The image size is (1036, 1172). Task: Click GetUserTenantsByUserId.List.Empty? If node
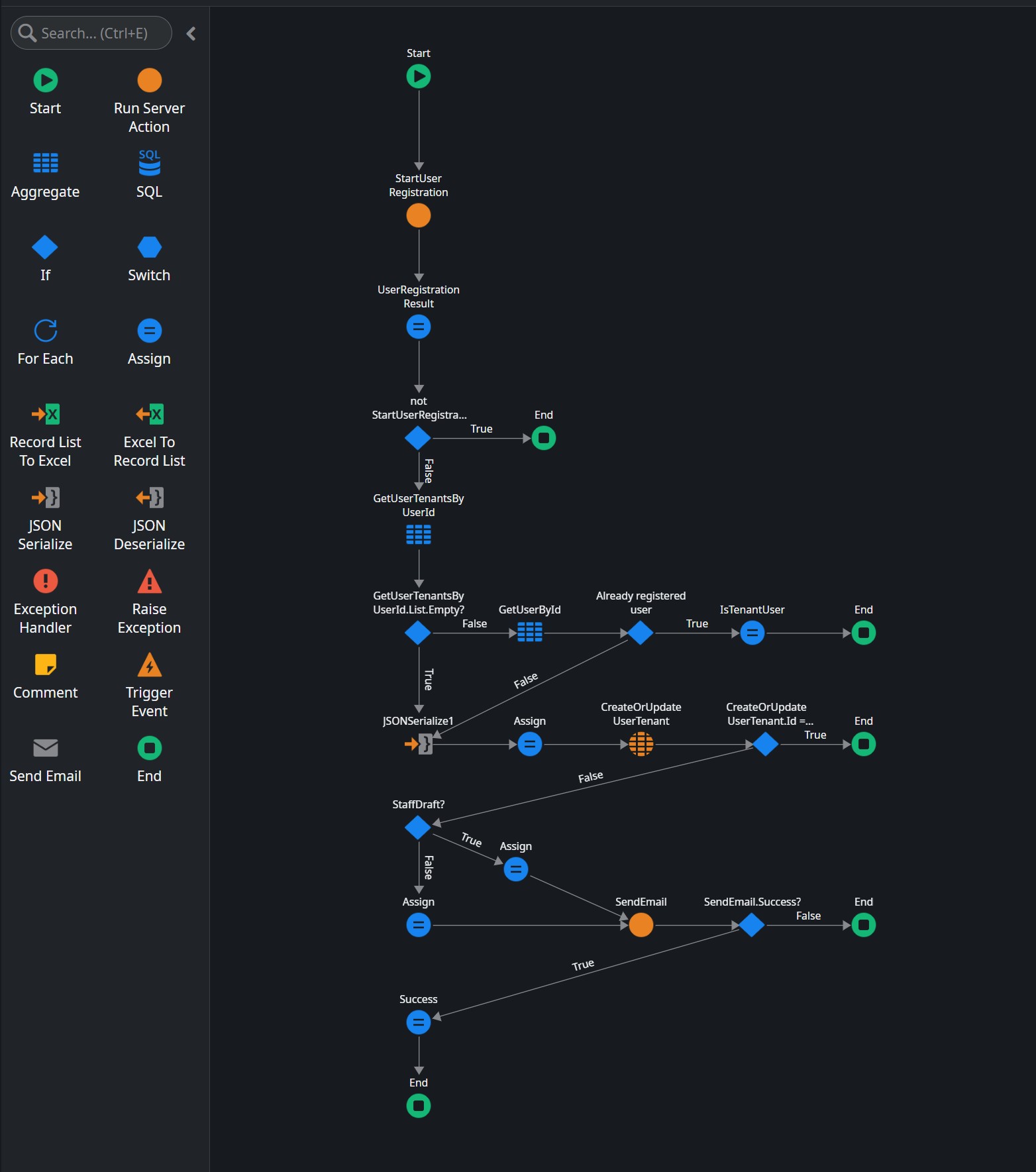pos(418,633)
